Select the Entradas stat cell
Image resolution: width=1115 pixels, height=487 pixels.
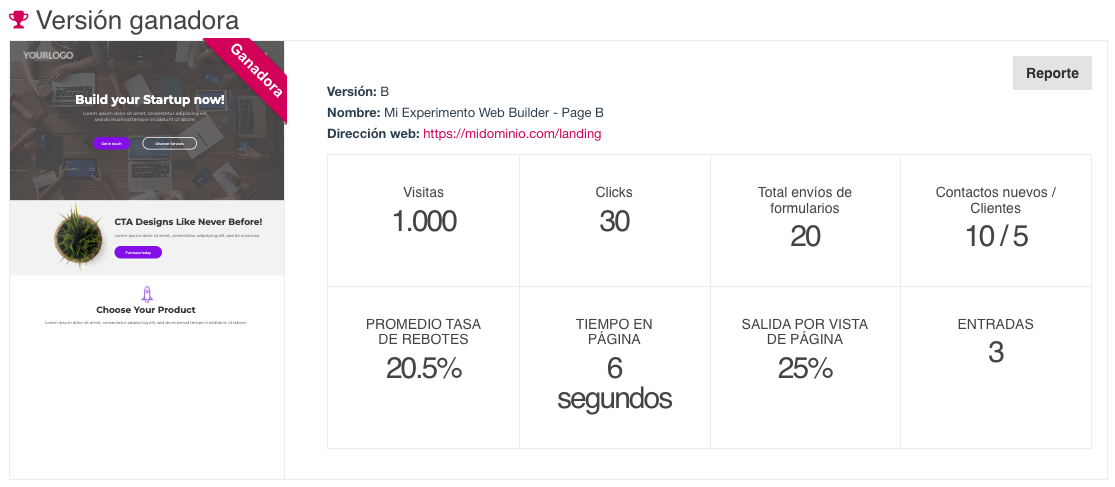tap(996, 368)
